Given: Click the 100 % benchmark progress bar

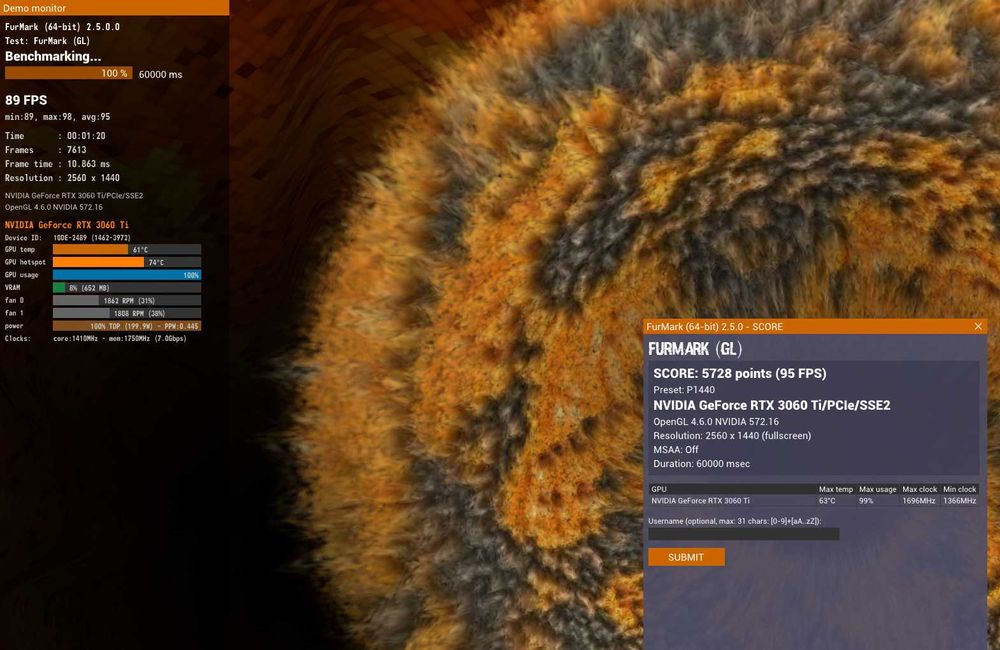Looking at the screenshot, I should (x=69, y=73).
